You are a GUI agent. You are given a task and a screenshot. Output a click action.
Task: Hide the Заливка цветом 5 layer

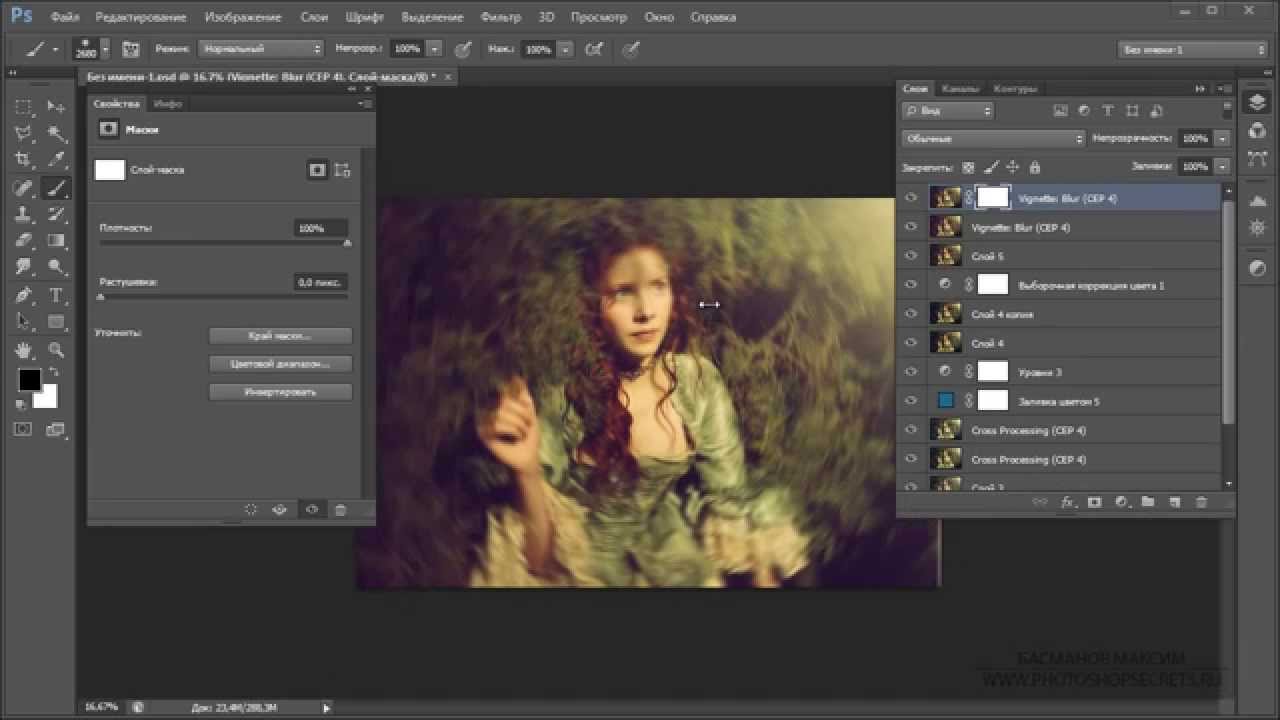[x=910, y=401]
